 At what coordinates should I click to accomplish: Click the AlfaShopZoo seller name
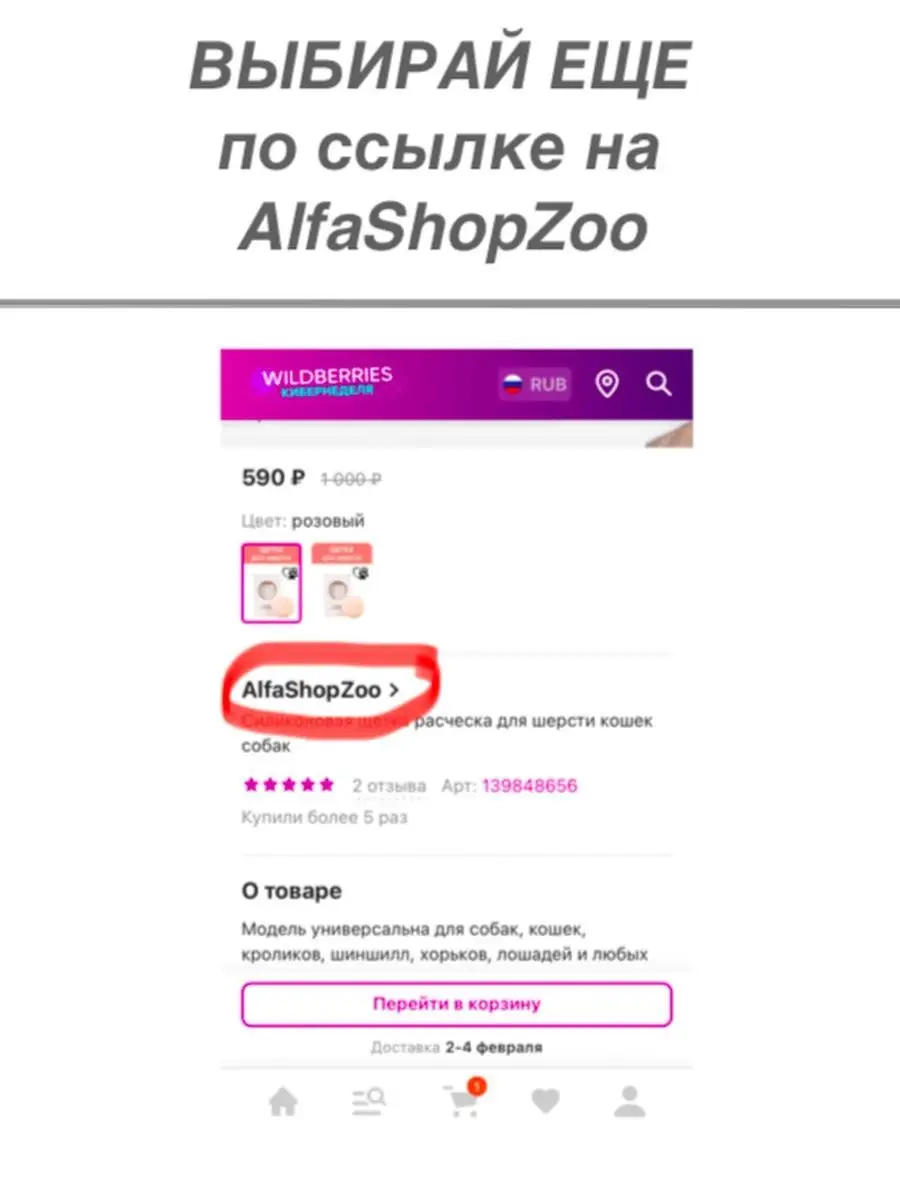[311, 690]
